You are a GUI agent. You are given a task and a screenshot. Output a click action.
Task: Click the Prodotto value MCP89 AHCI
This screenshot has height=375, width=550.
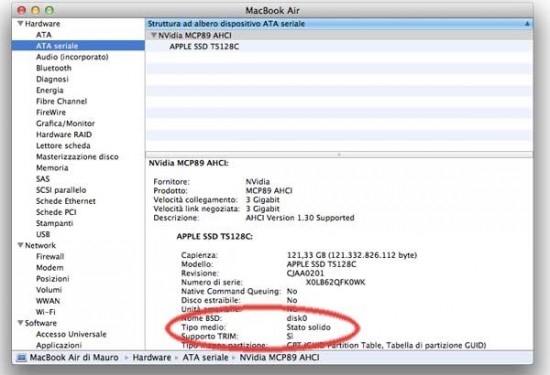click(x=269, y=191)
